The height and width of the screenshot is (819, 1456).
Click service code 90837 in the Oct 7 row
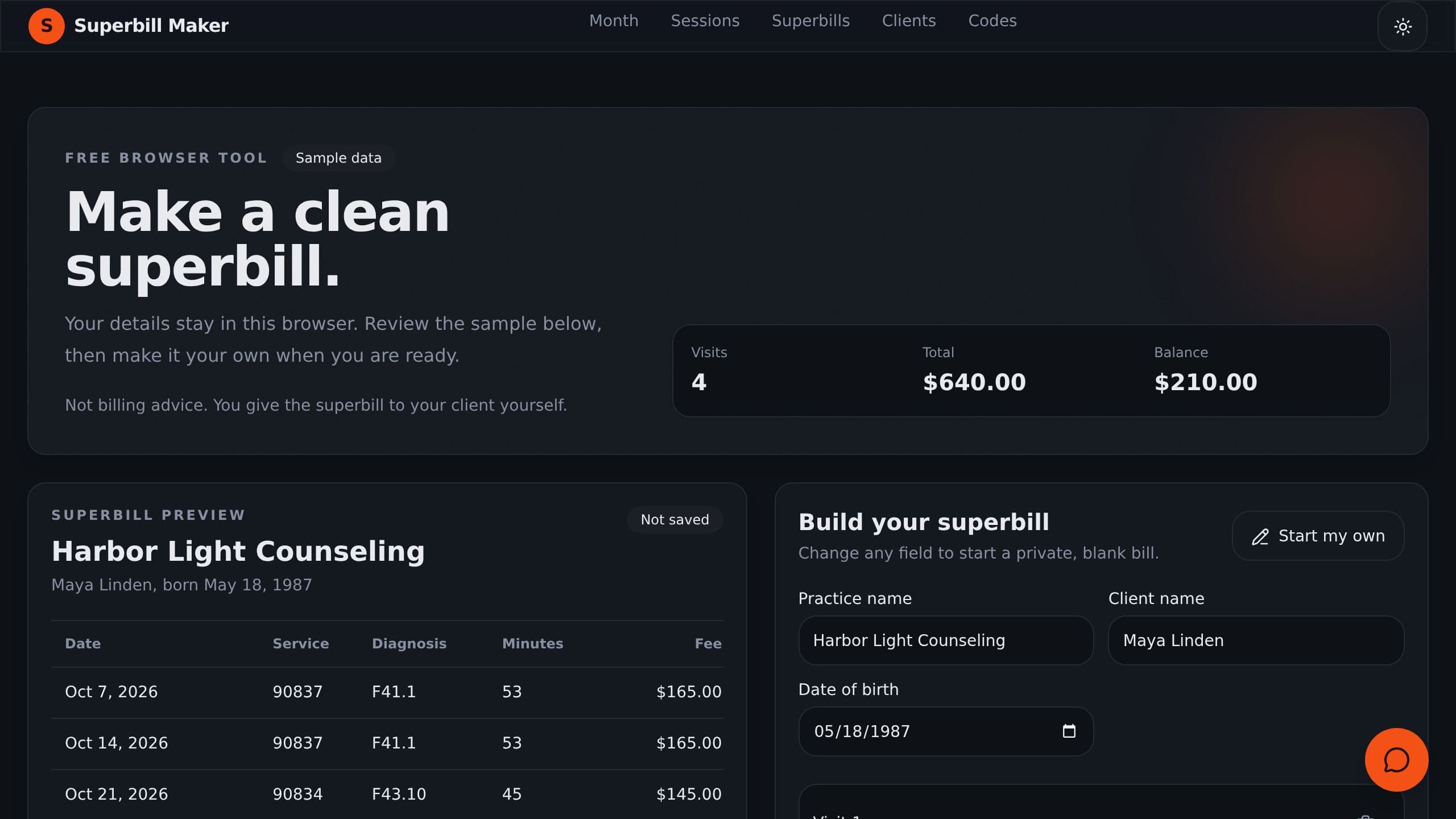click(x=297, y=692)
